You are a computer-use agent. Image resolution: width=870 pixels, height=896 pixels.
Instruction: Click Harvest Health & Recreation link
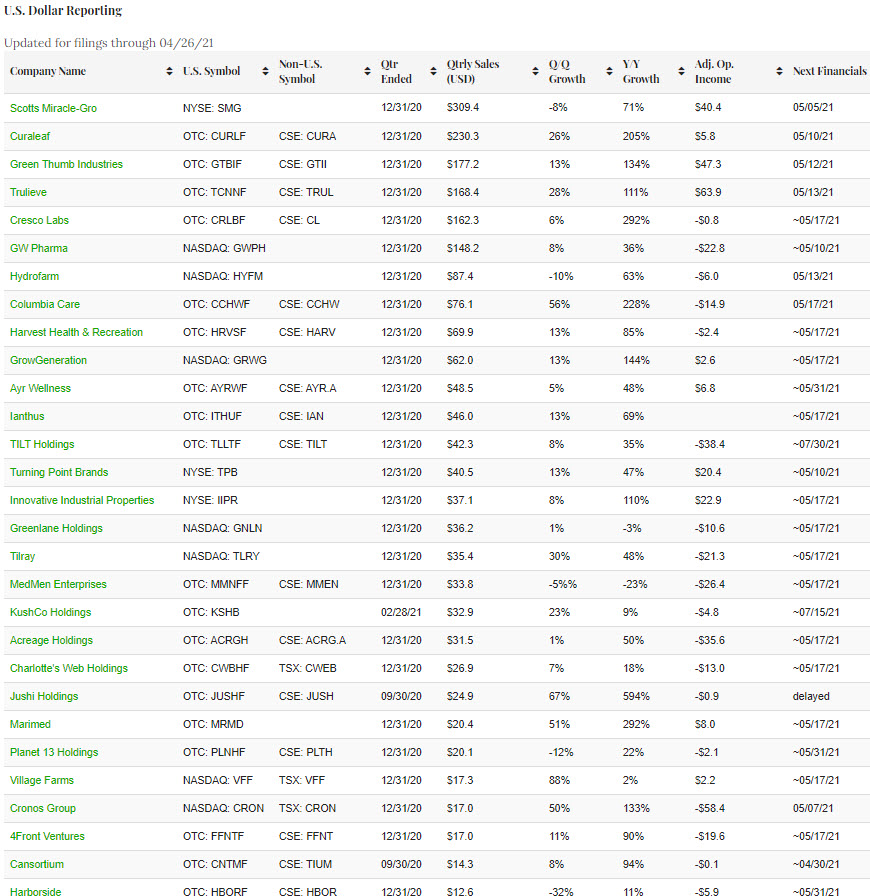[x=76, y=332]
